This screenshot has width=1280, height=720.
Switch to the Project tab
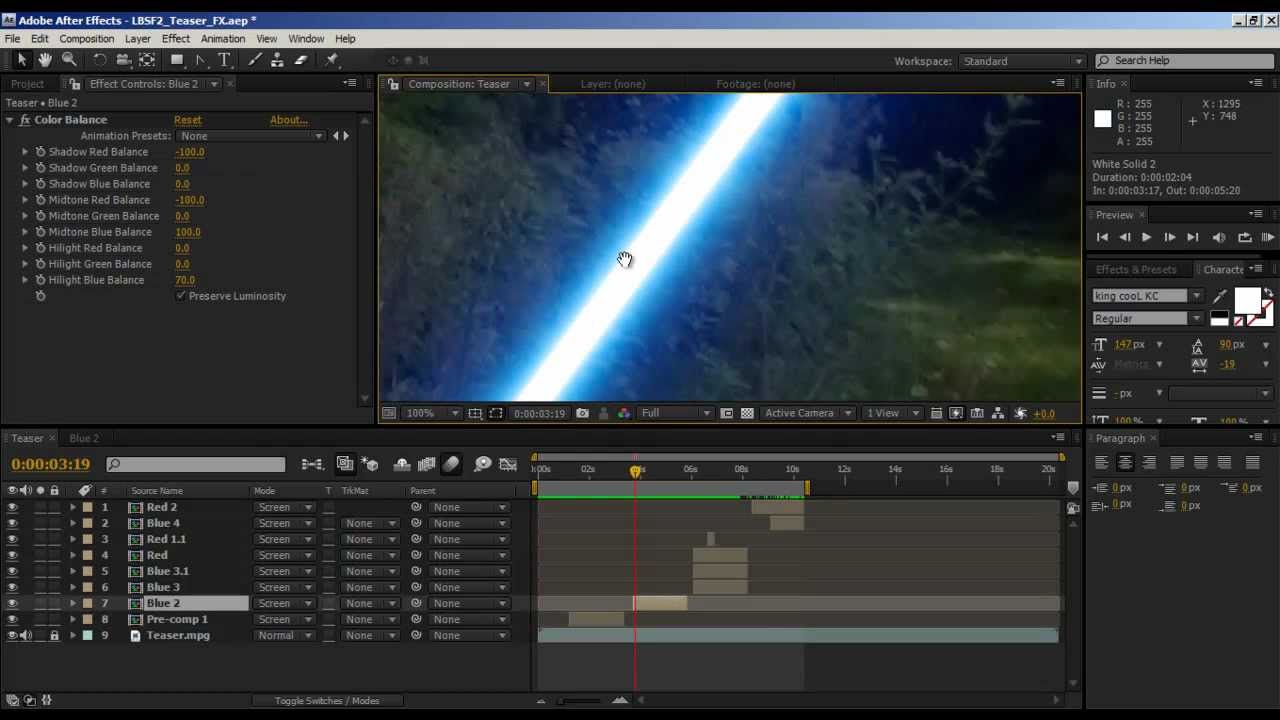tap(27, 84)
